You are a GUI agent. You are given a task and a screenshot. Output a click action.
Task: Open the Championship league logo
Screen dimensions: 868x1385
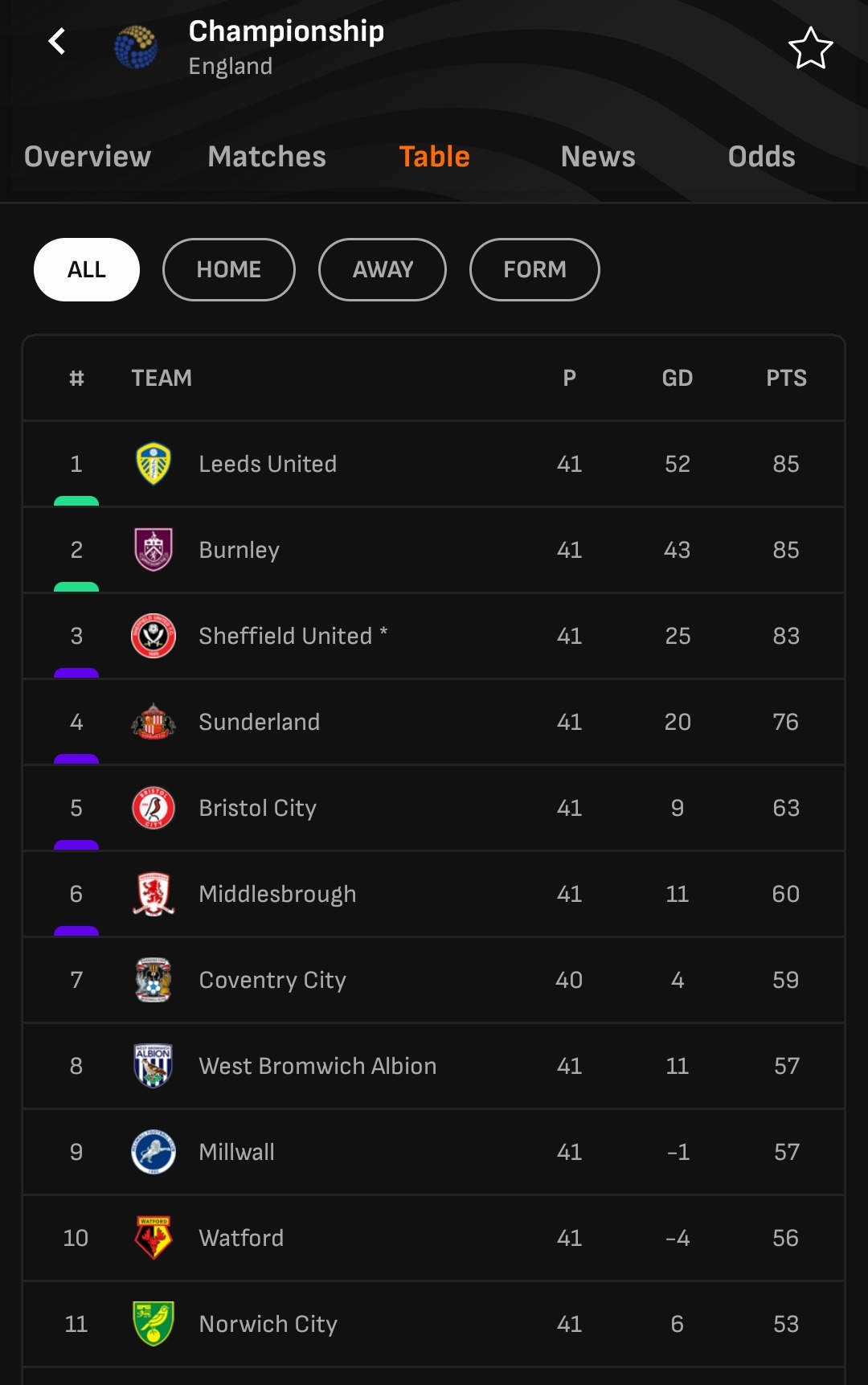(x=136, y=47)
